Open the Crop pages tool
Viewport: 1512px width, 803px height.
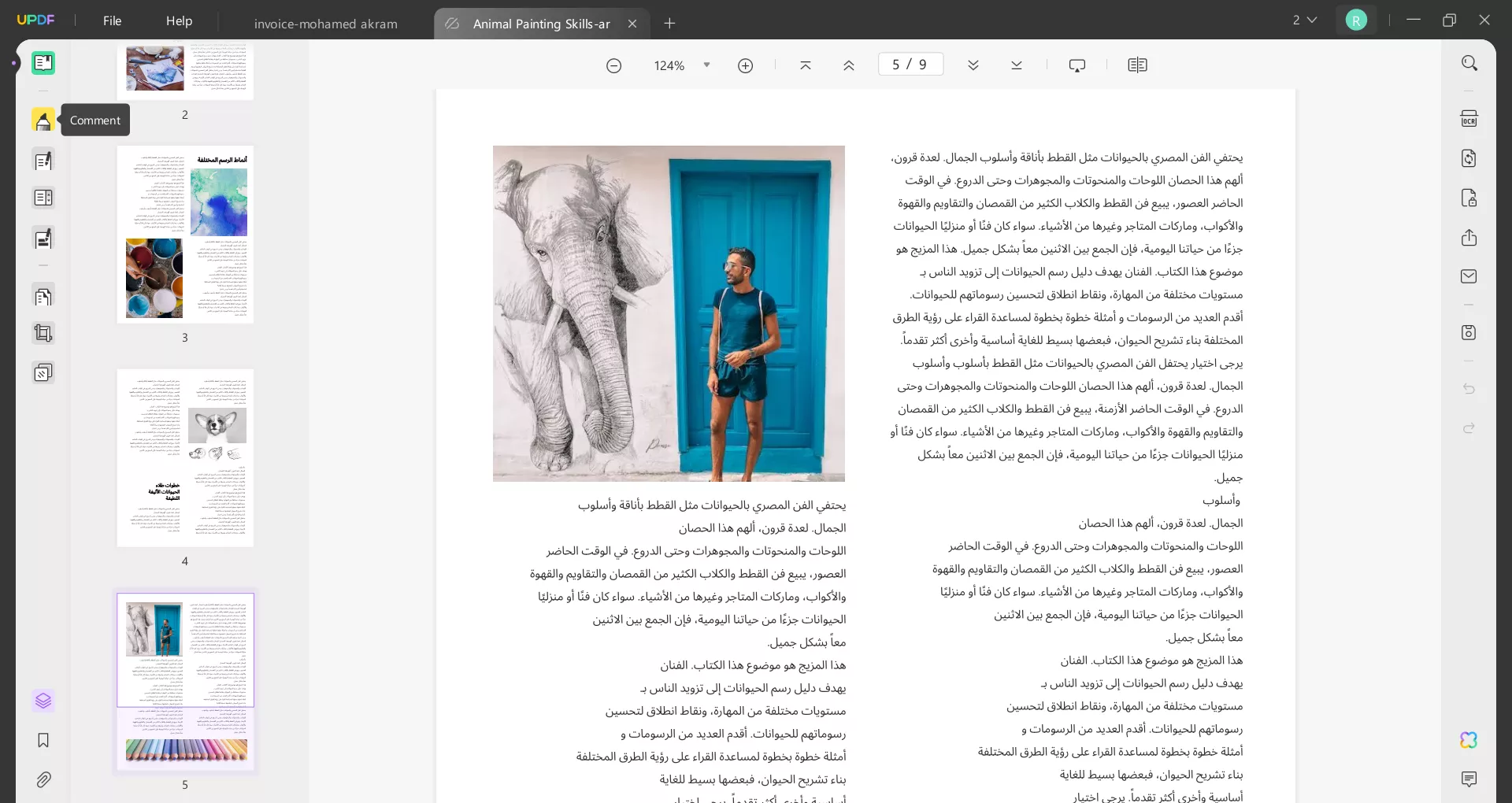(43, 334)
